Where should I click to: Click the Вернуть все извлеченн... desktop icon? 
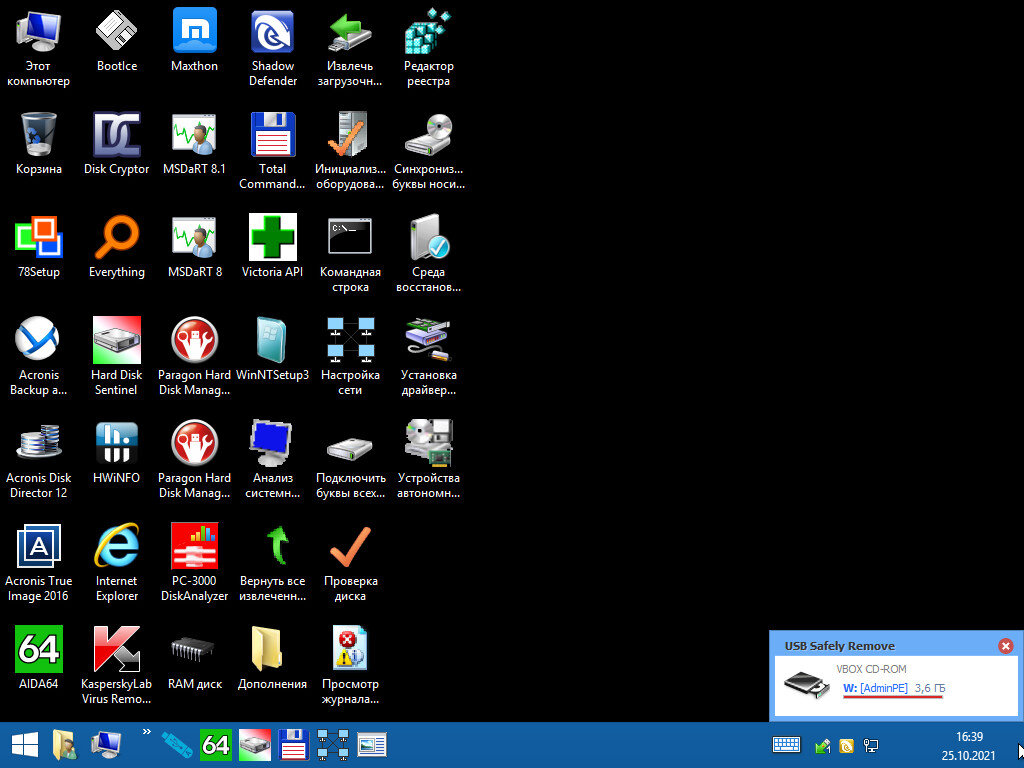[x=273, y=563]
